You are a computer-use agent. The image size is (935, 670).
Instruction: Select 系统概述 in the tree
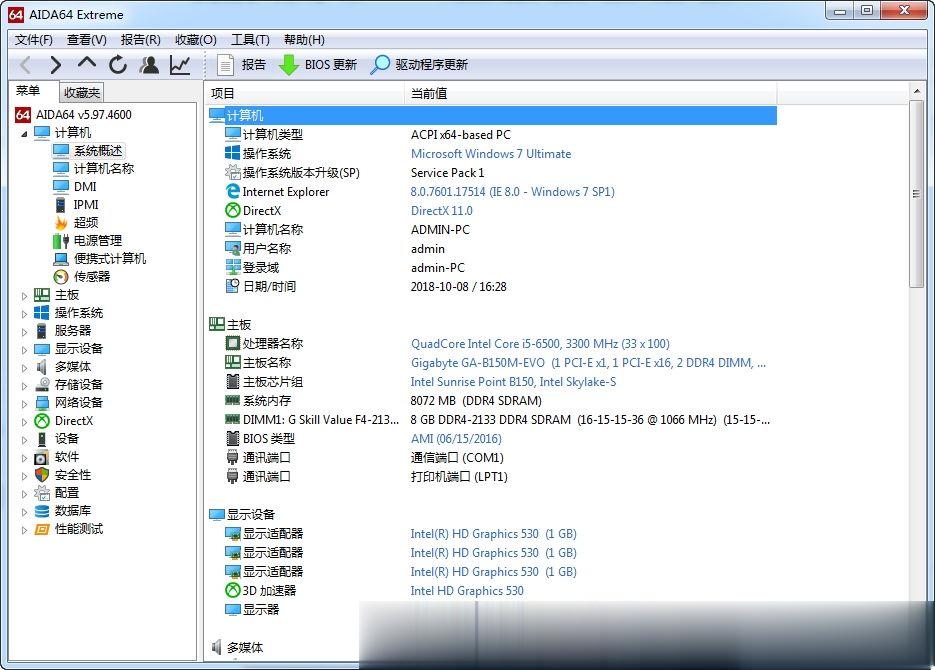pyautogui.click(x=98, y=150)
